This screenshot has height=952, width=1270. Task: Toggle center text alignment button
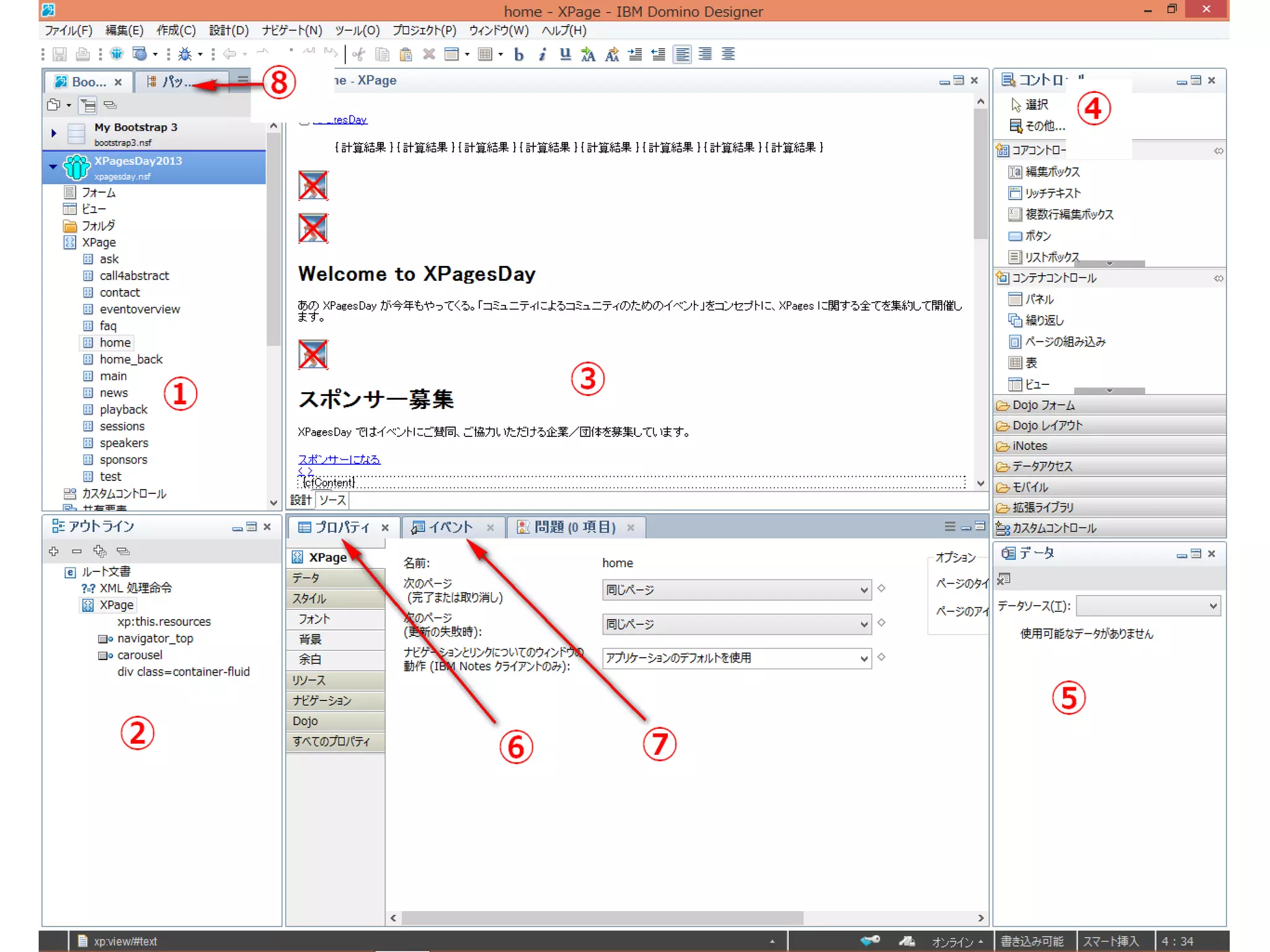tap(728, 55)
